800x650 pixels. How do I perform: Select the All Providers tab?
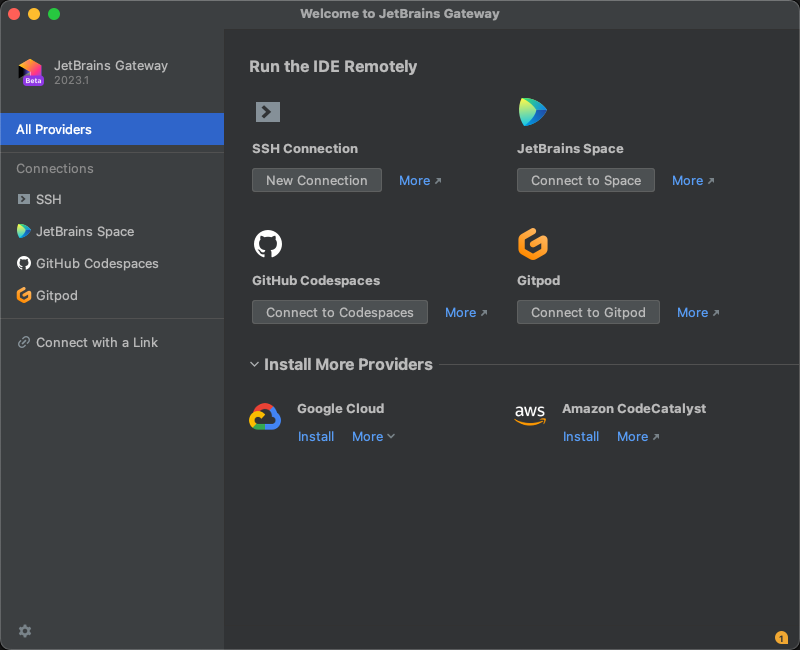112,129
